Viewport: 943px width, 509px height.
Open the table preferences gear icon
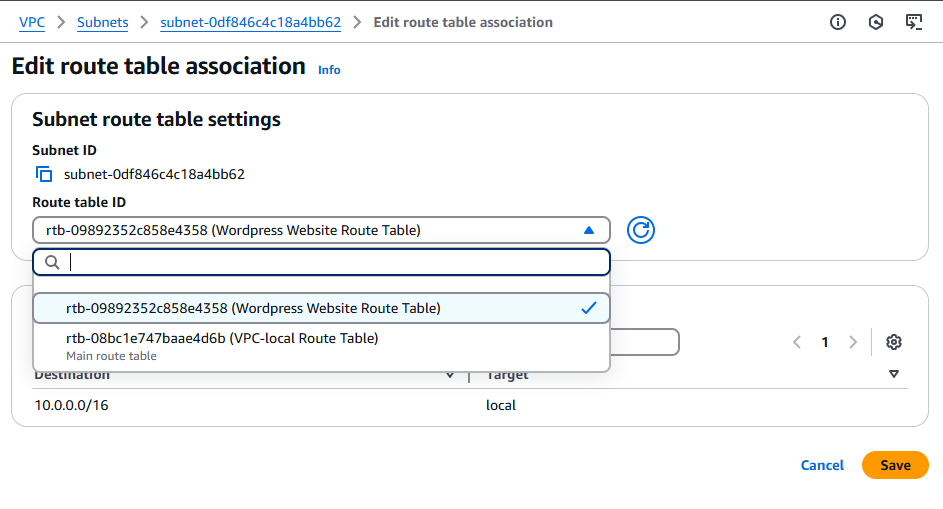point(894,342)
